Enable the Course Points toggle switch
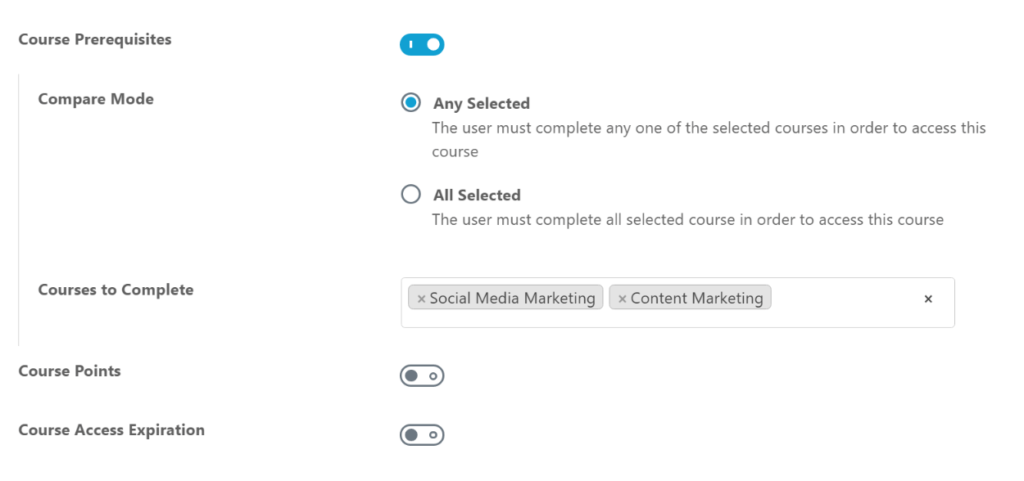Screen dimensions: 1024x481 (x=422, y=376)
